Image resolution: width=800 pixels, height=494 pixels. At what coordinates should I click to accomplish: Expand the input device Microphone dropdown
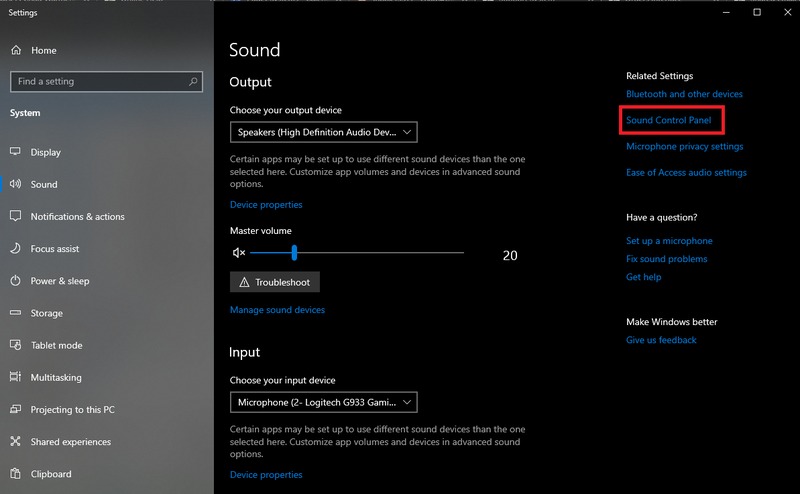point(323,402)
